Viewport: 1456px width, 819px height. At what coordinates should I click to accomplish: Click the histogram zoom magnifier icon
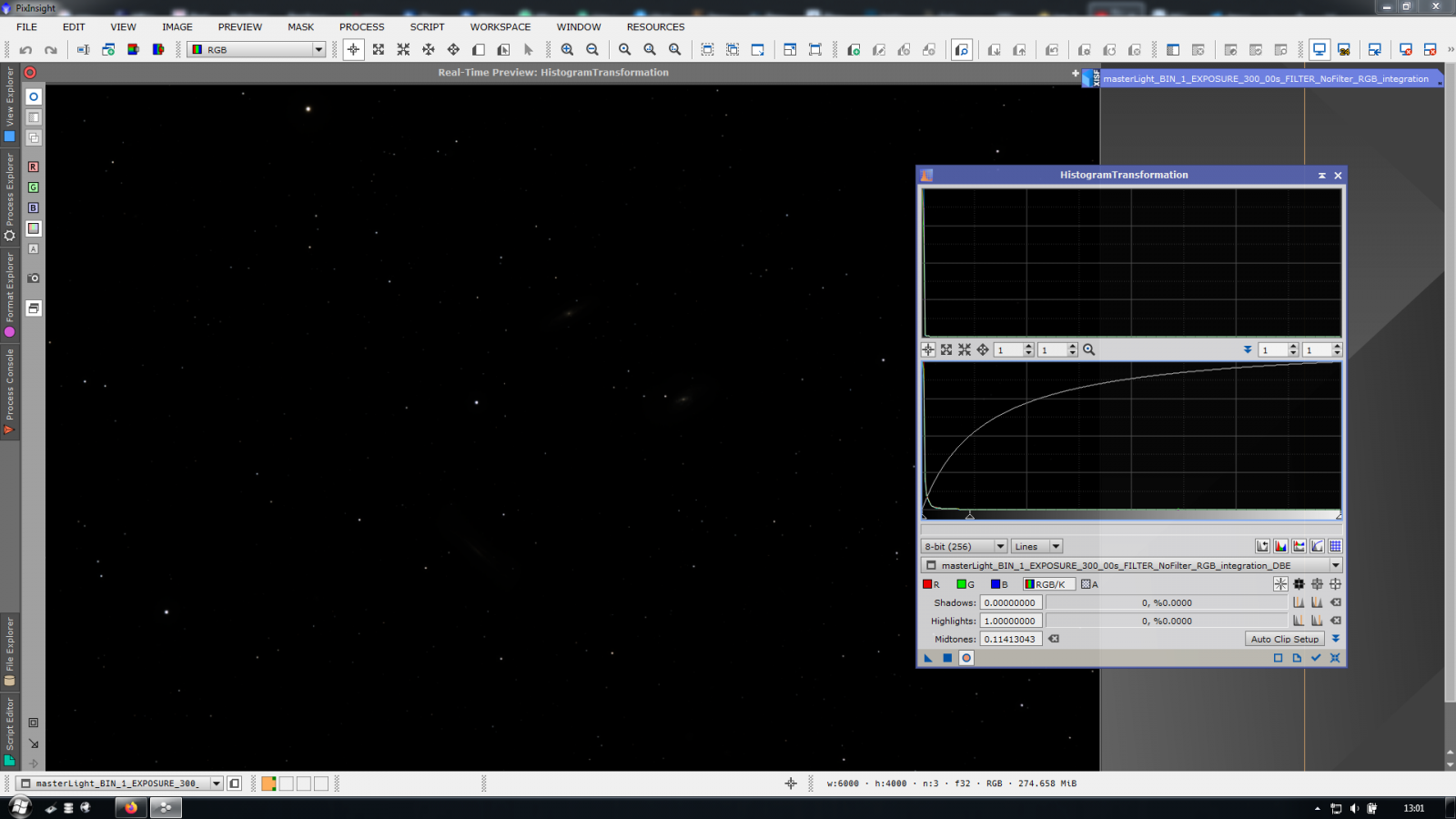pyautogui.click(x=1088, y=349)
